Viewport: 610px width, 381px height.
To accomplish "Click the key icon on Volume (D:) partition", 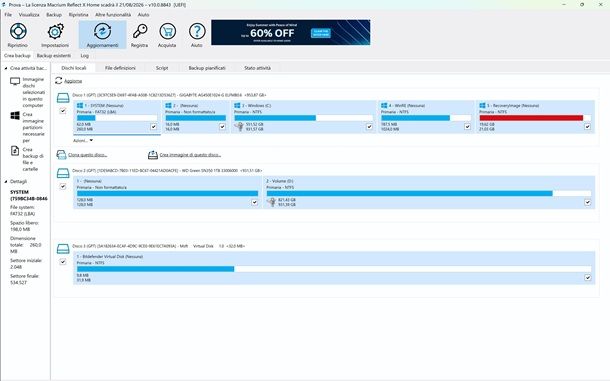I will click(272, 202).
